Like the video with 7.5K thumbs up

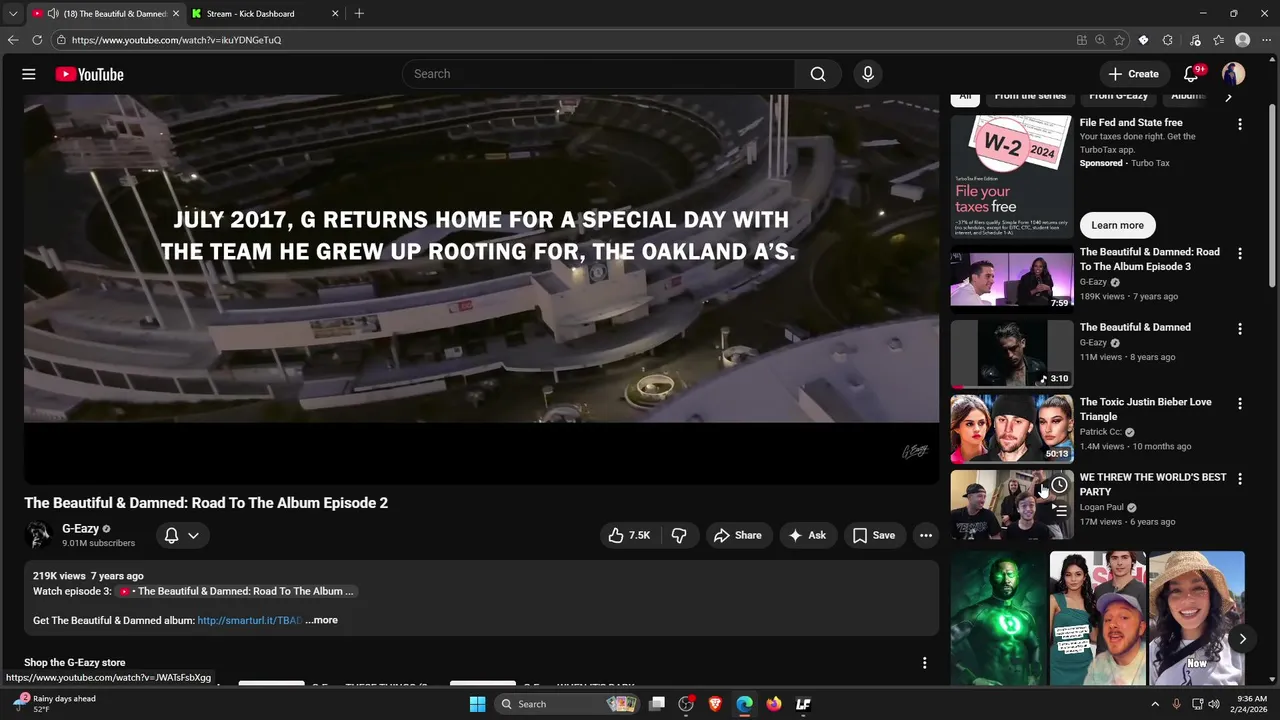(629, 535)
